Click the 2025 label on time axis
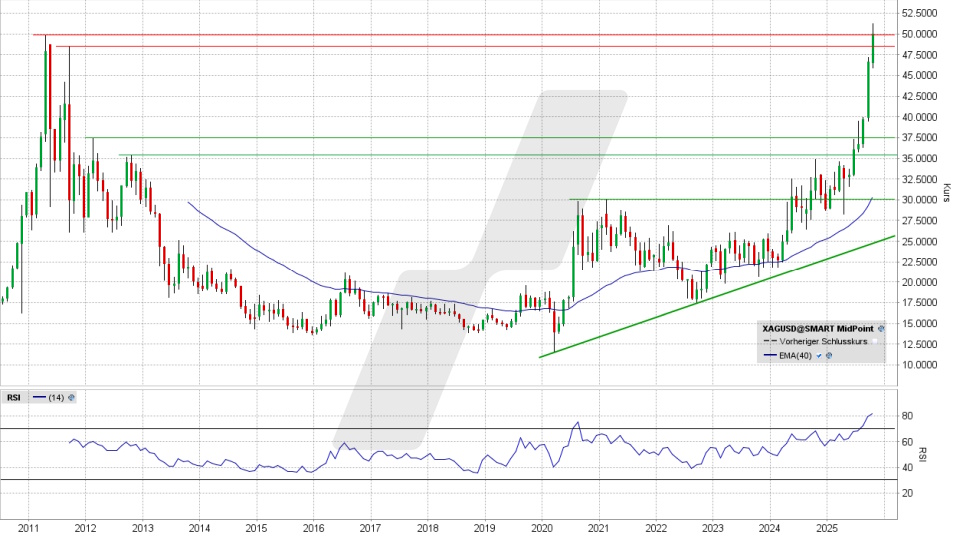This screenshot has height=540, width=960. [826, 527]
